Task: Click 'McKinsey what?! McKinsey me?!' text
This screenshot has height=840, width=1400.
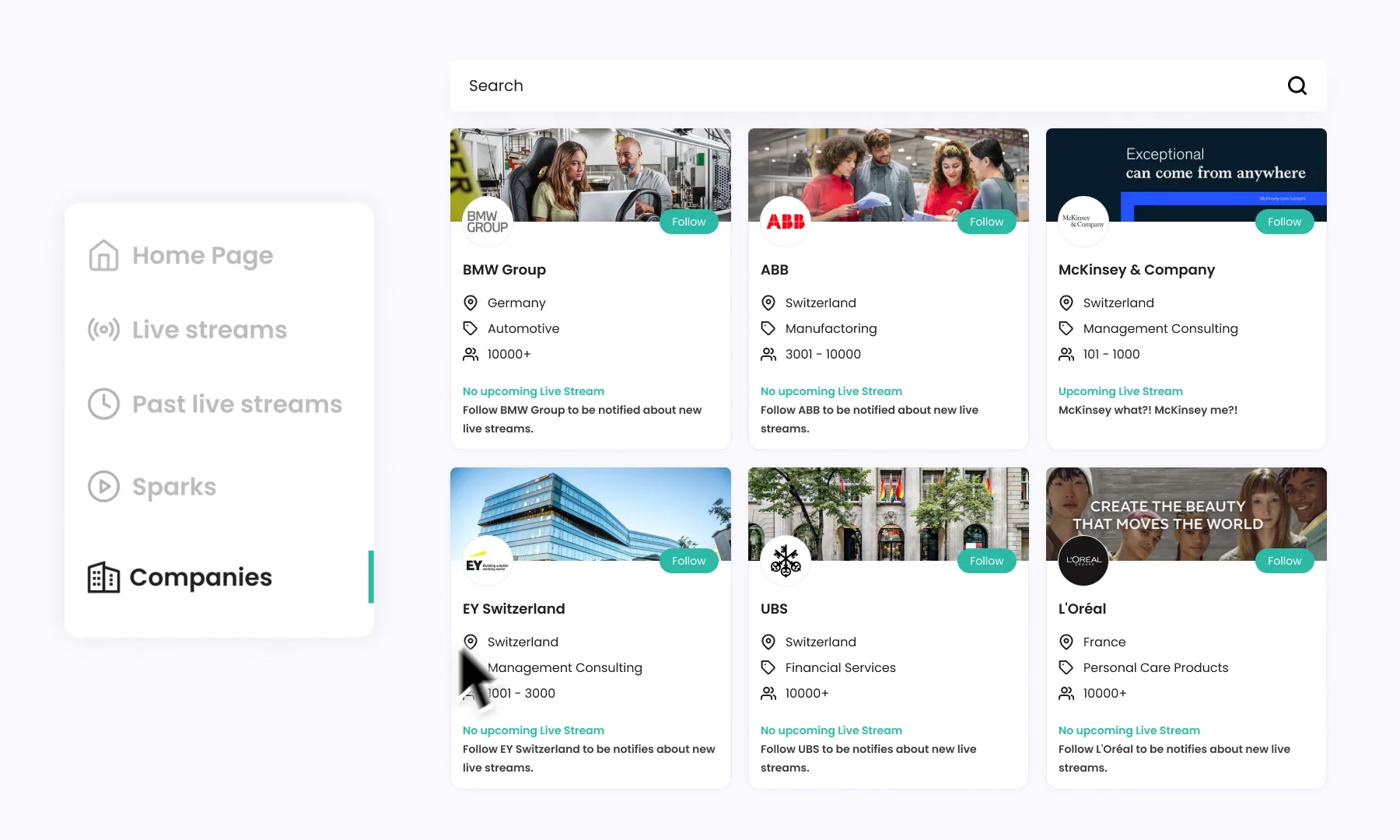Action: (1147, 410)
